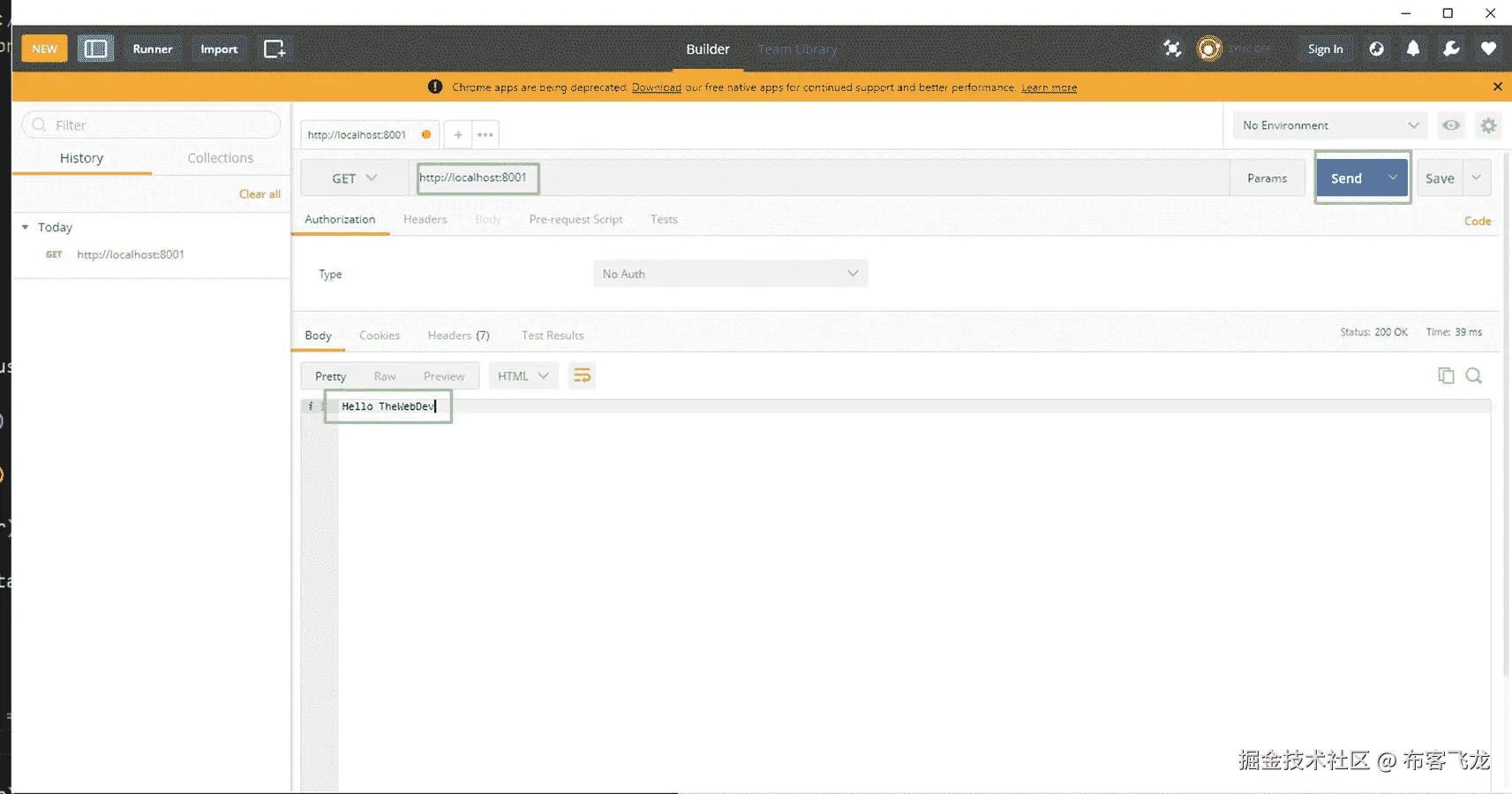1512x794 pixels.
Task: Click the orange sync status icon
Action: pos(1209,49)
